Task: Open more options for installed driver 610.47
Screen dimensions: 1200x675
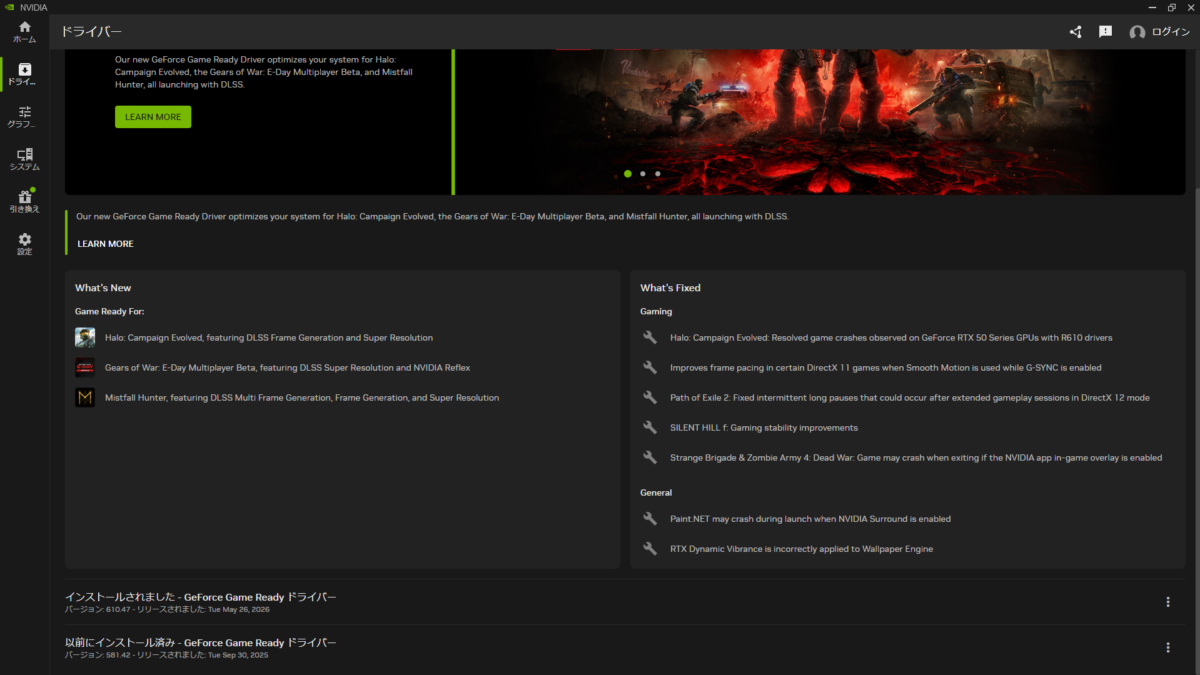Action: (1167, 602)
